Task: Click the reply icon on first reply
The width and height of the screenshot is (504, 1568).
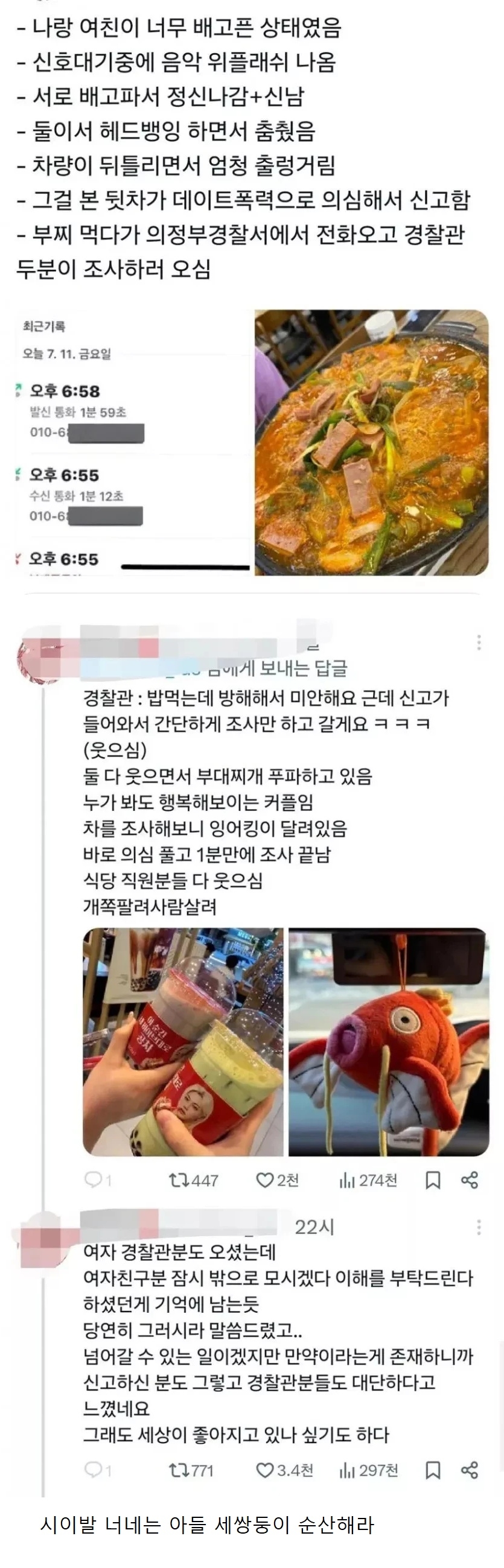Action: click(93, 1180)
